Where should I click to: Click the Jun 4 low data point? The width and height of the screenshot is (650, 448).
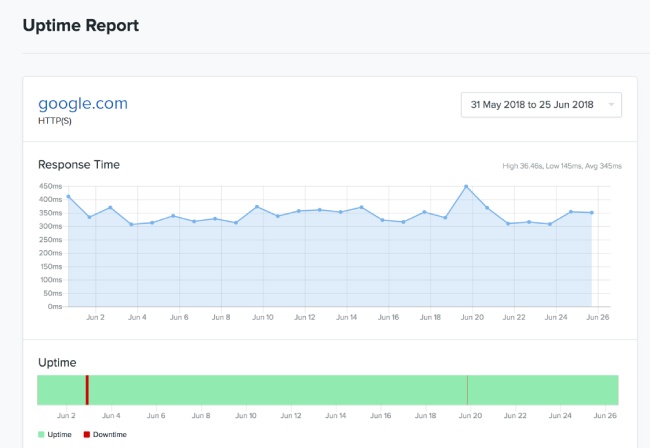pos(131,224)
